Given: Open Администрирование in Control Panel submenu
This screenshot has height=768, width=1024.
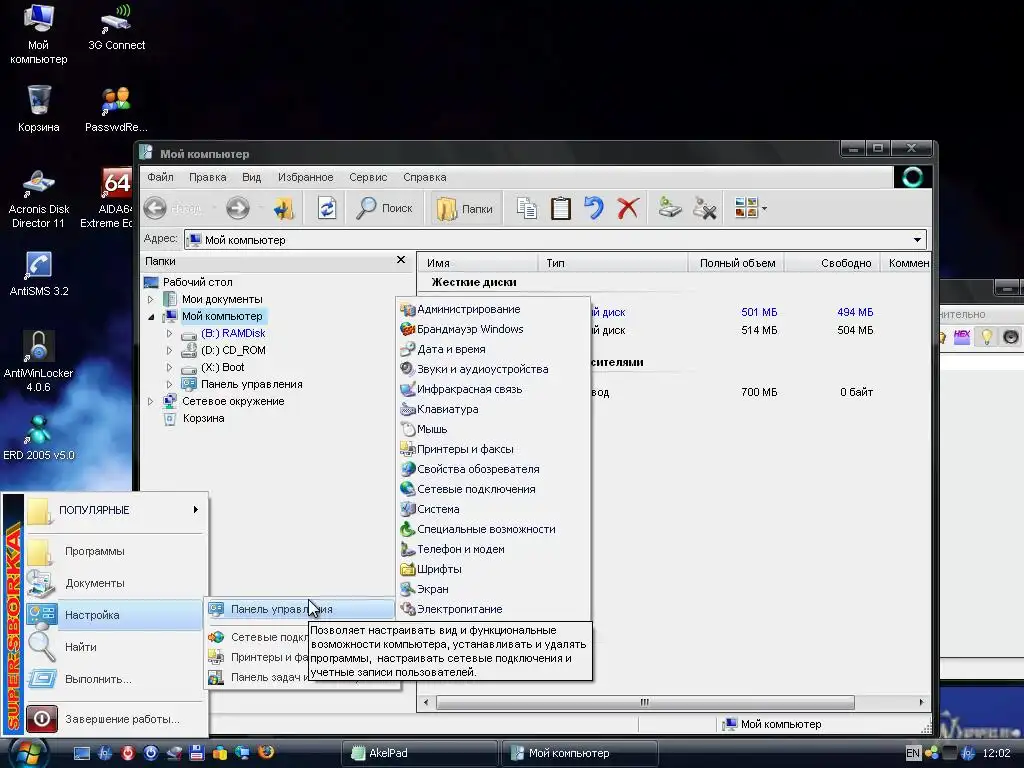Looking at the screenshot, I should click(x=493, y=310).
